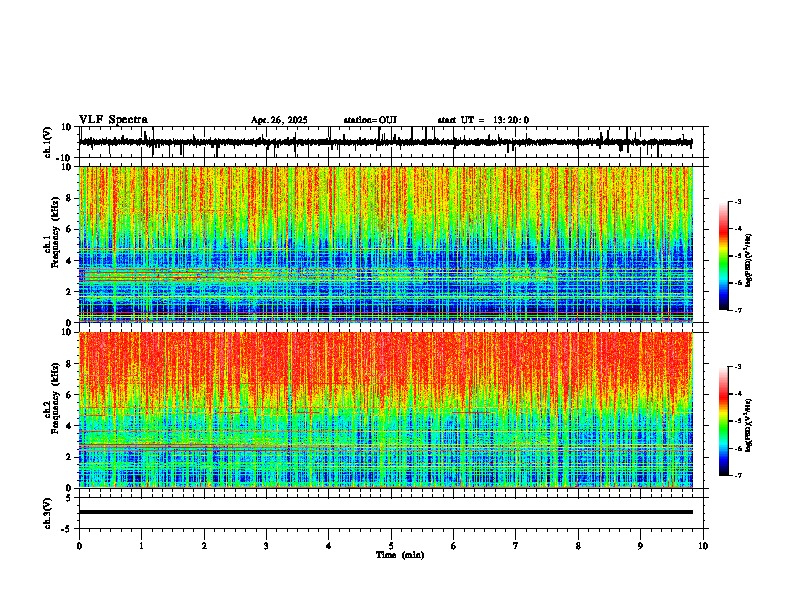Click the ch.1 spectrogram plot

pyautogui.click(x=386, y=244)
